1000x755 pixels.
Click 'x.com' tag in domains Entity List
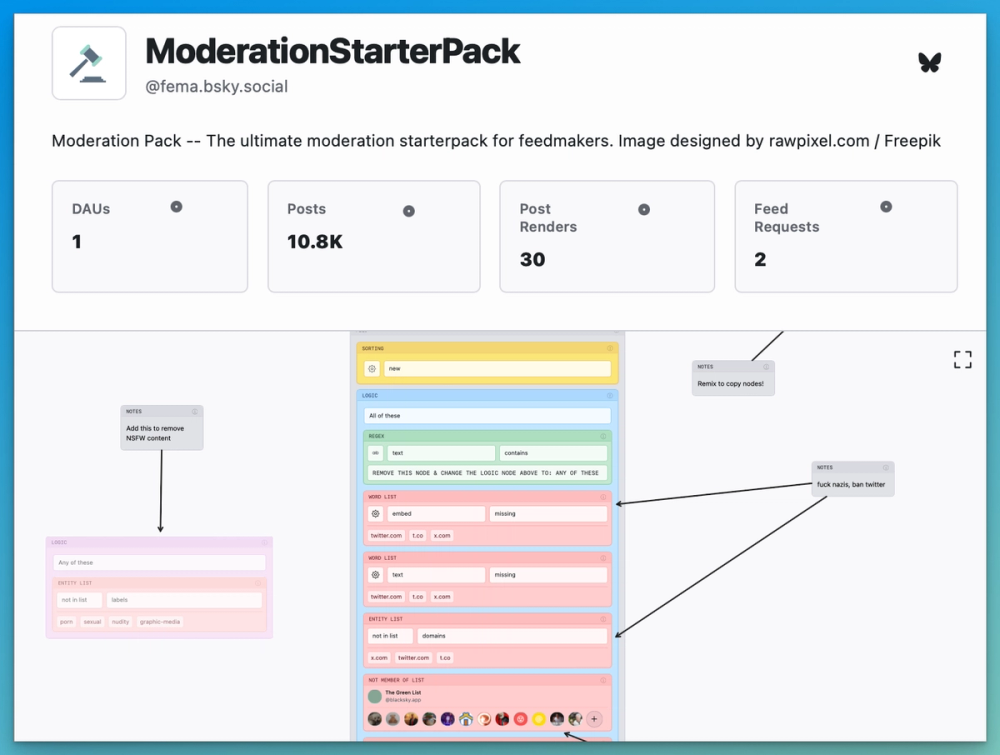pyautogui.click(x=379, y=657)
